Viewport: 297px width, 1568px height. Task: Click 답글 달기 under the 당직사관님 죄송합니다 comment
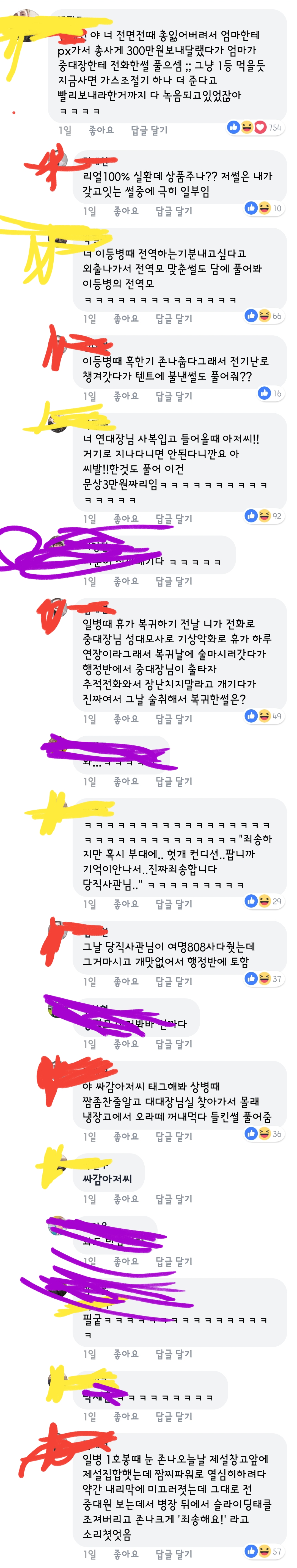(174, 904)
